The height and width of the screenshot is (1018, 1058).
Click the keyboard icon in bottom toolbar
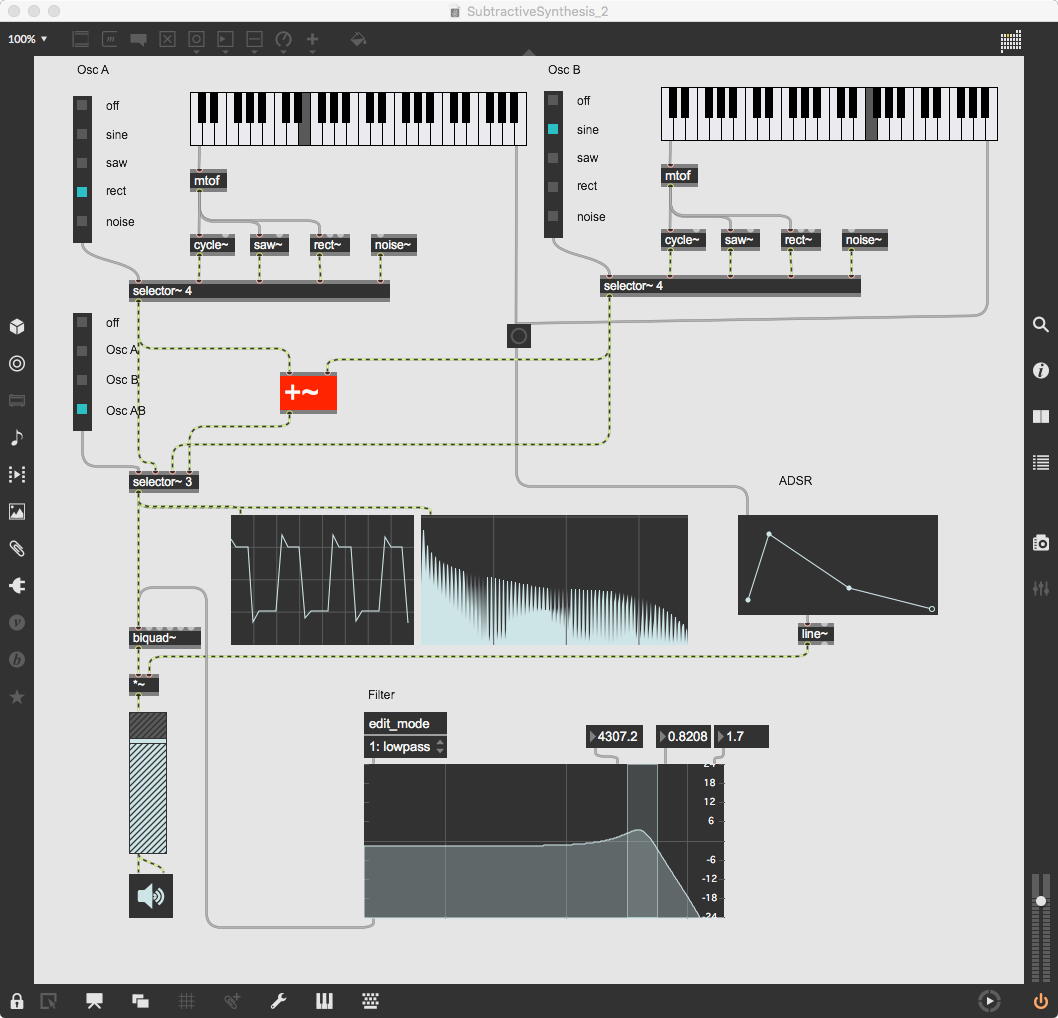click(x=370, y=1000)
